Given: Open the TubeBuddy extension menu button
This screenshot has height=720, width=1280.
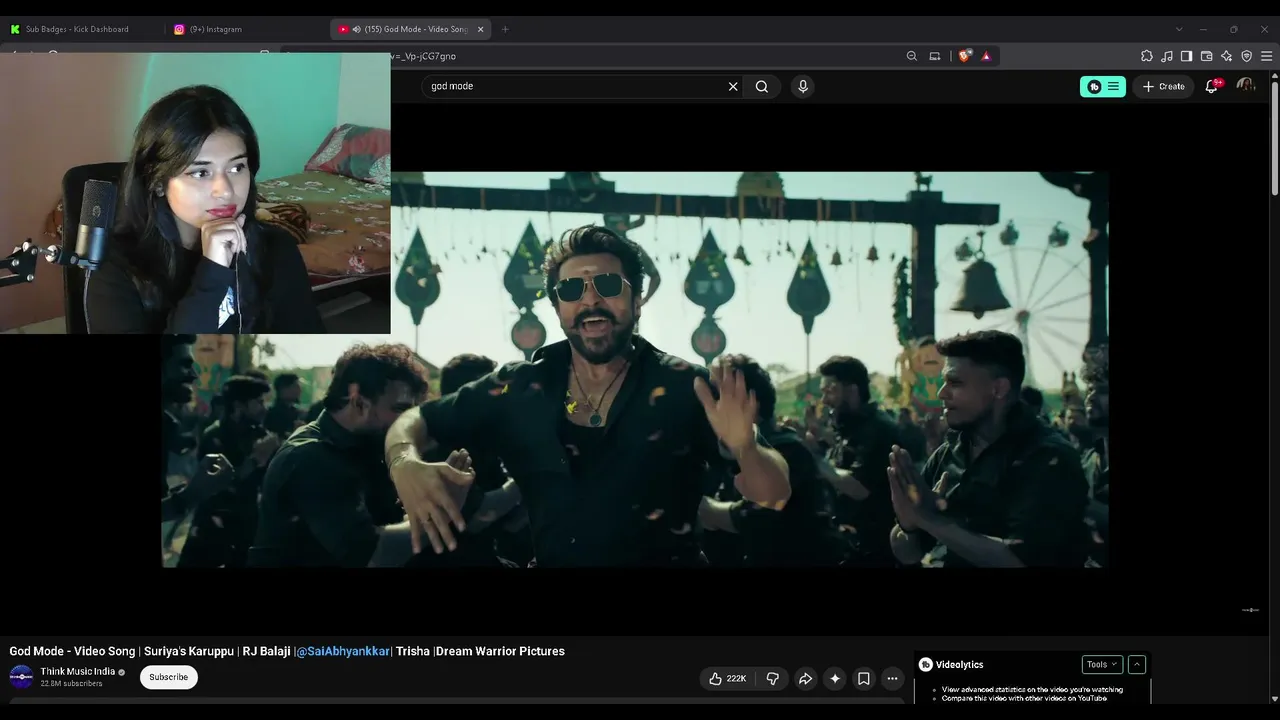Looking at the screenshot, I should click(1103, 87).
